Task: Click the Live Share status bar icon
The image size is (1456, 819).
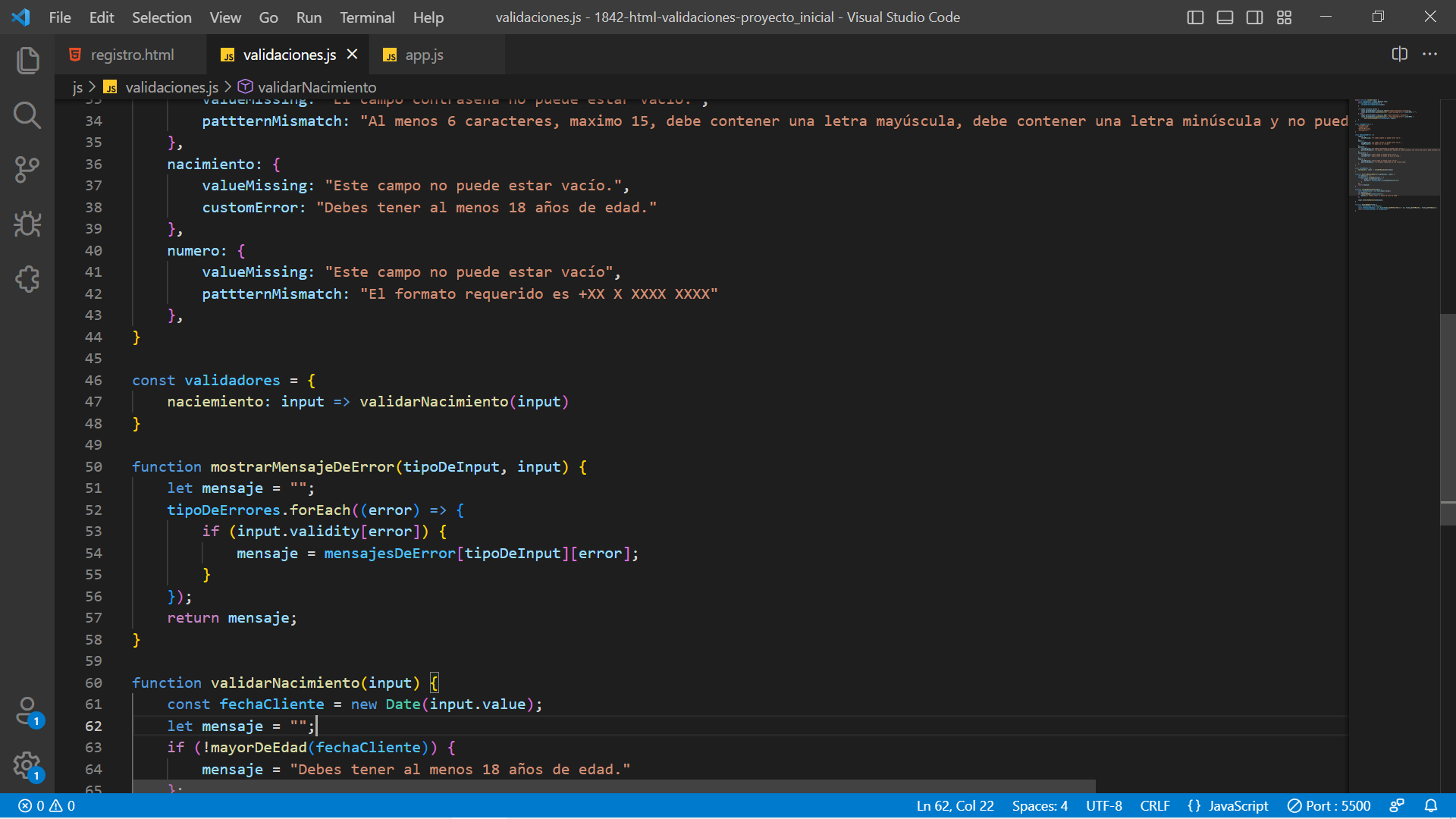Action: point(1397,806)
